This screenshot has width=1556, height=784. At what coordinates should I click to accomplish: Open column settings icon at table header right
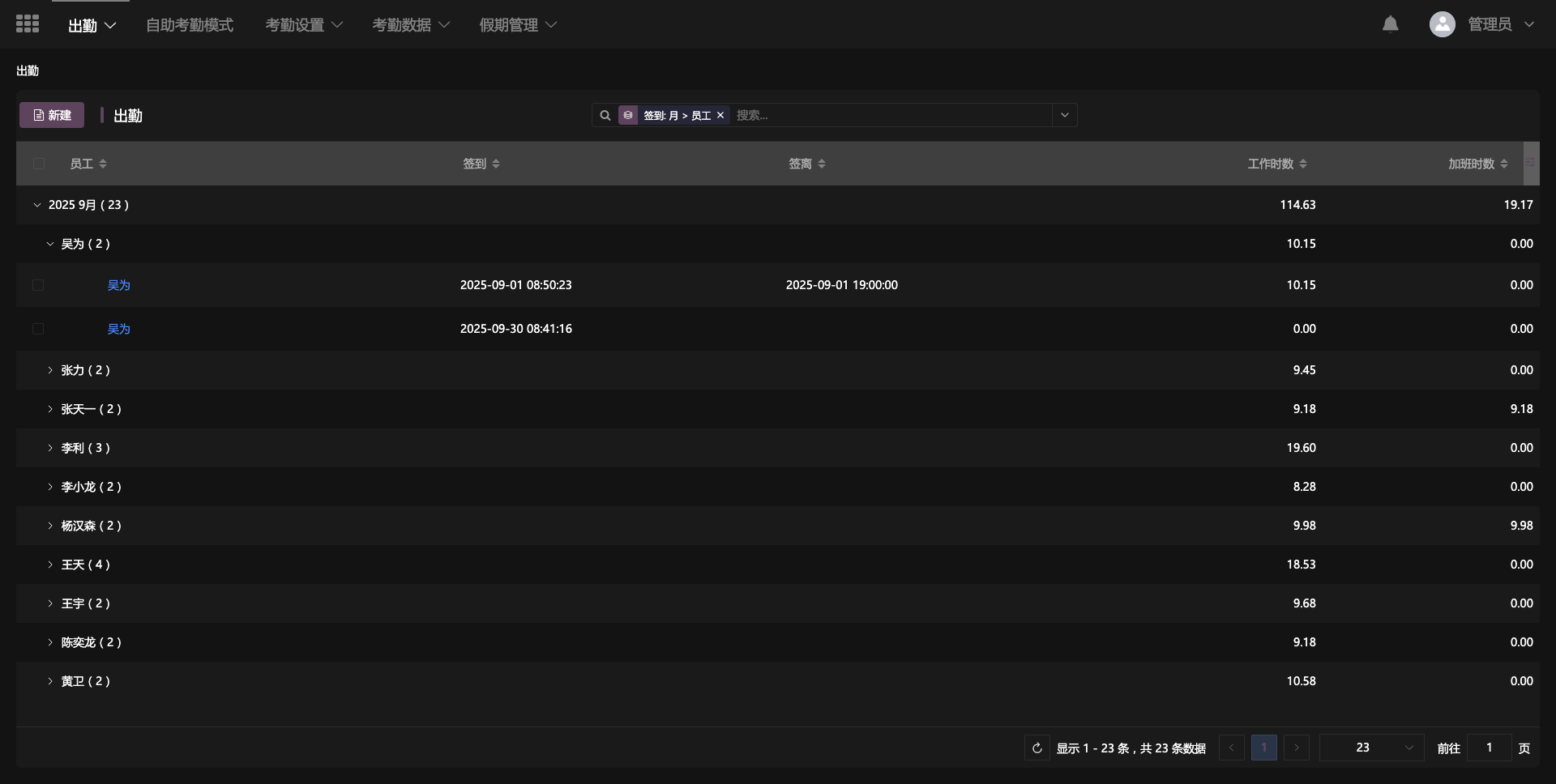pos(1530,164)
